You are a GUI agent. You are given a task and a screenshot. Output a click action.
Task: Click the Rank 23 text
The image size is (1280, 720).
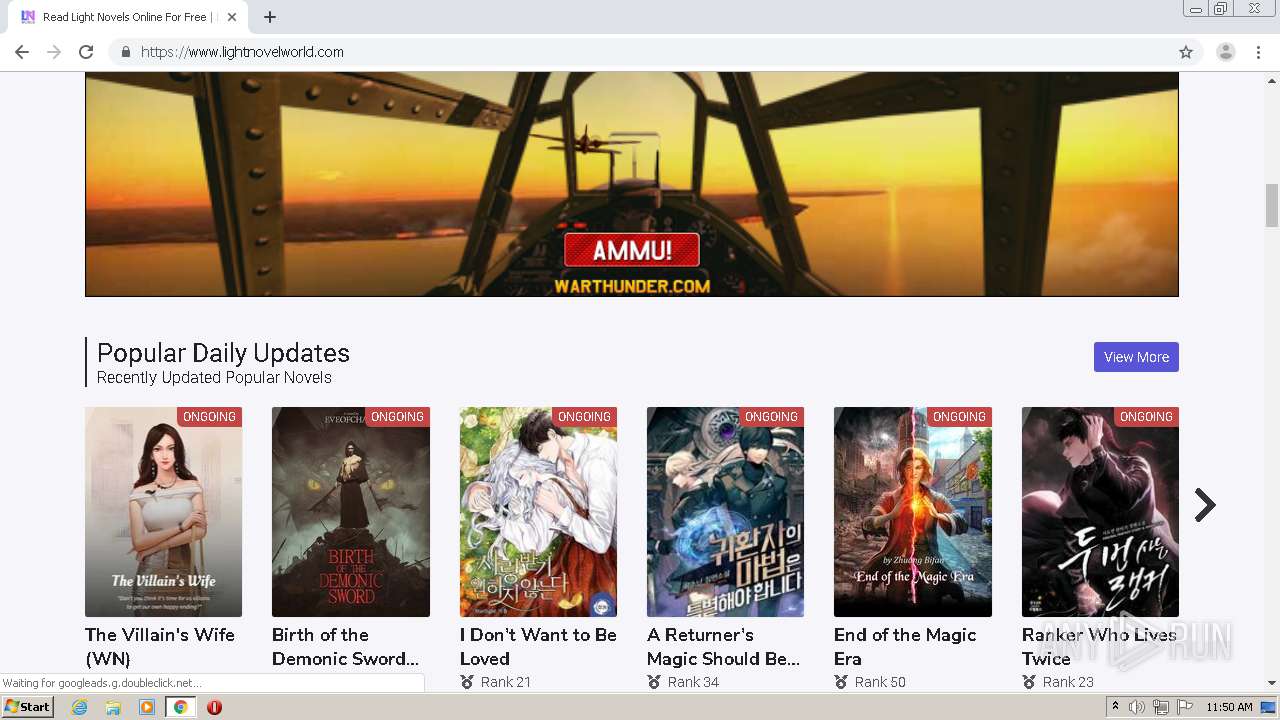point(1068,682)
